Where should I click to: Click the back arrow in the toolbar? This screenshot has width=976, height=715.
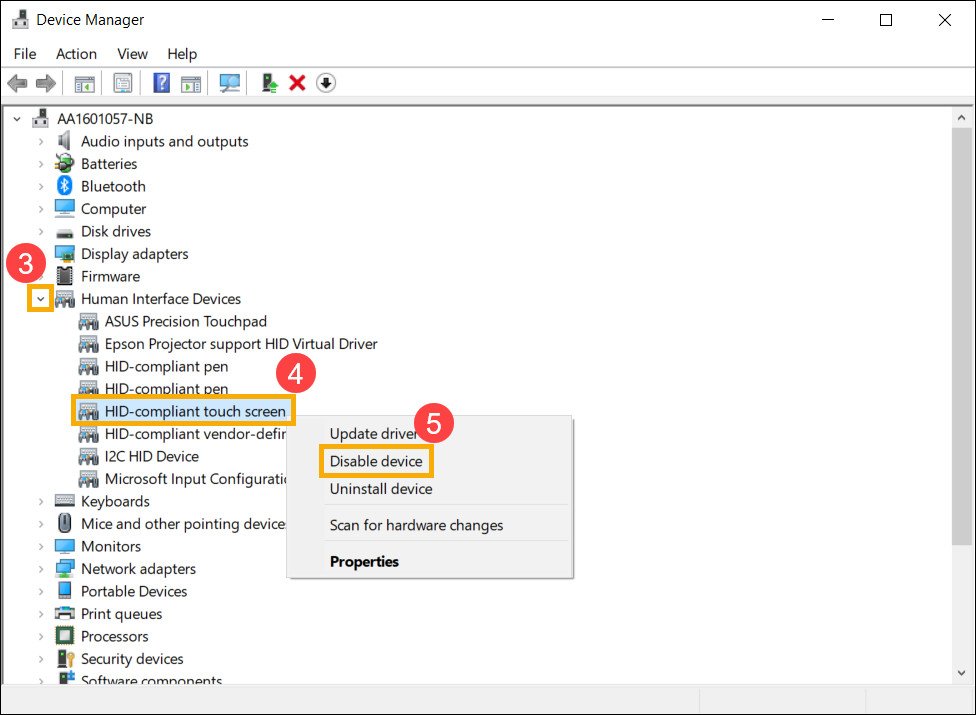pos(17,83)
